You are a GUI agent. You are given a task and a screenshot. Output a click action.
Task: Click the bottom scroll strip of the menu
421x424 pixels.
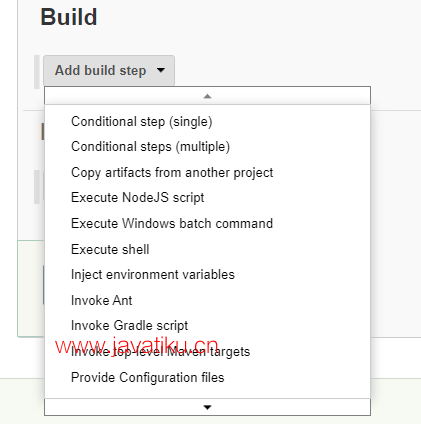(207, 407)
